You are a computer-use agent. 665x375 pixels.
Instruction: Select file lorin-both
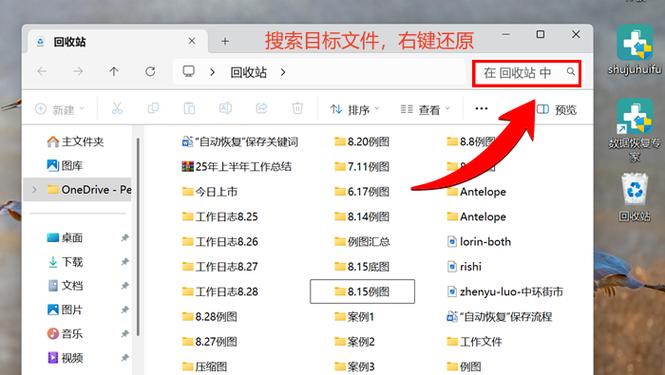479,241
